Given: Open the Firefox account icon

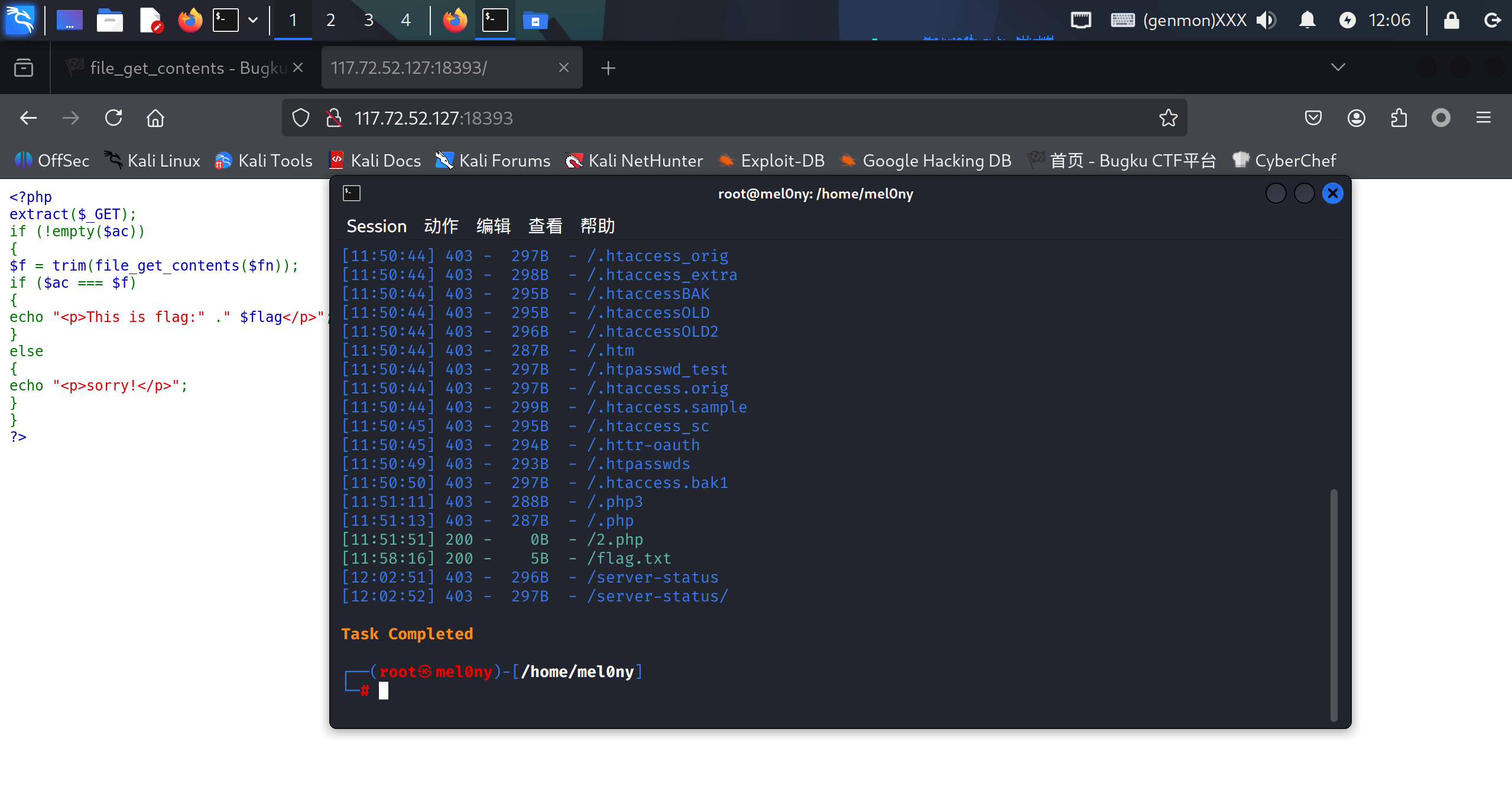Looking at the screenshot, I should (x=1356, y=118).
